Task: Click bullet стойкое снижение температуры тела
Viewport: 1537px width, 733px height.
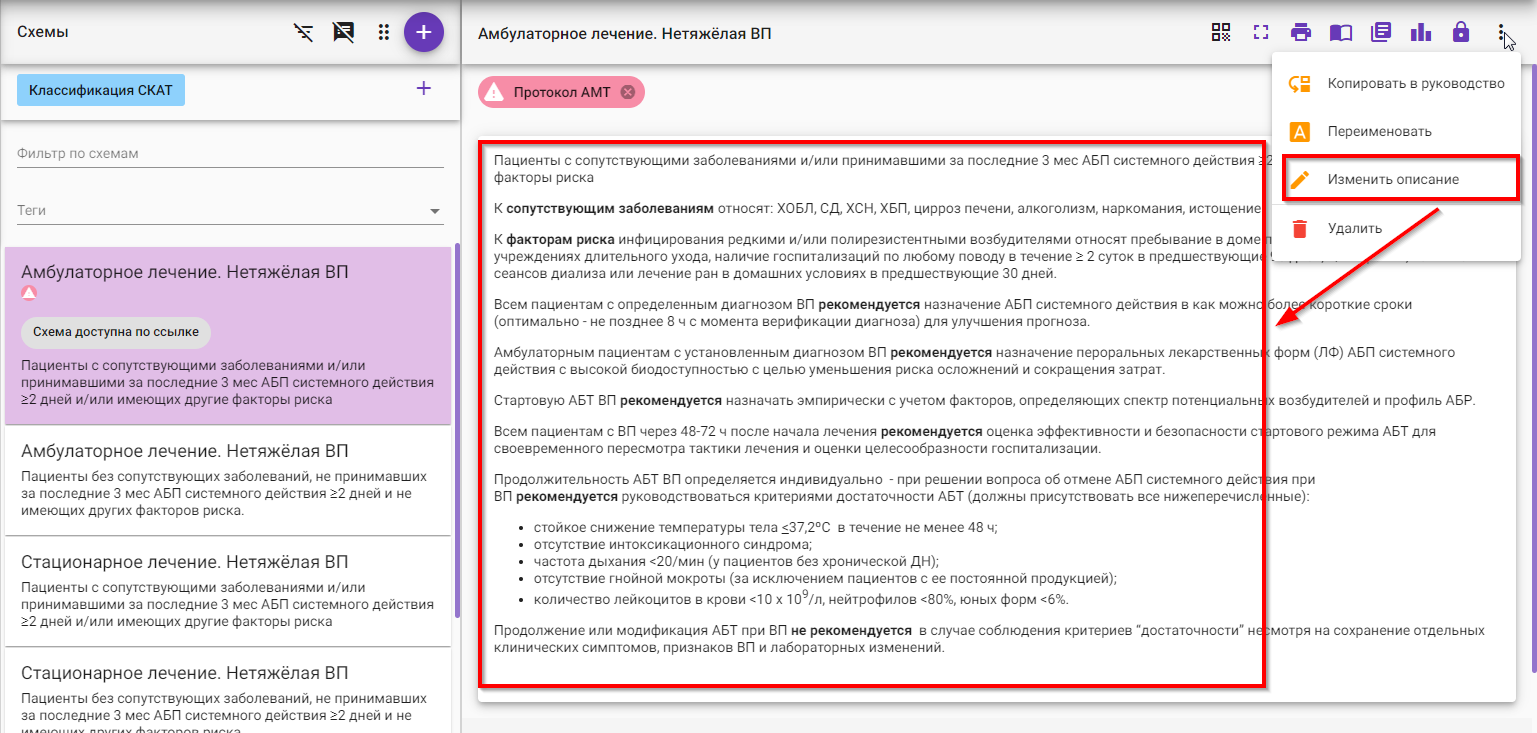Action: coord(766,527)
